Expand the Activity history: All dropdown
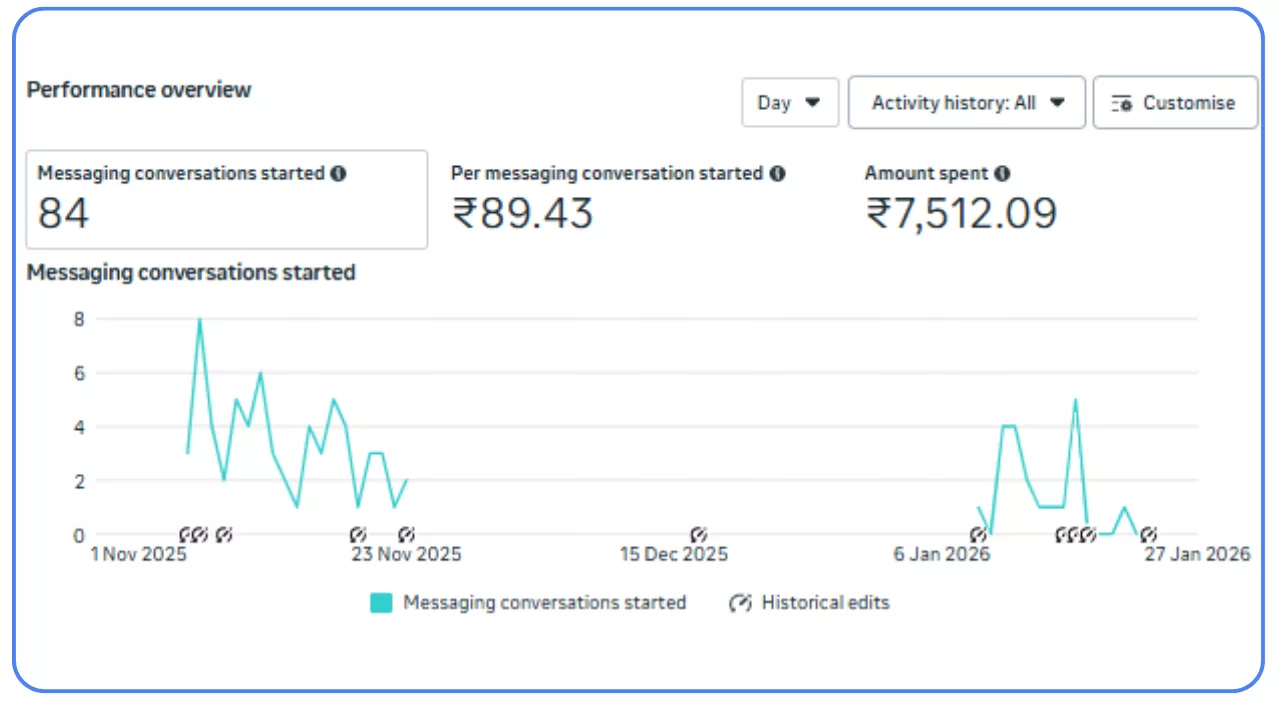This screenshot has width=1277, height=706. 966,102
